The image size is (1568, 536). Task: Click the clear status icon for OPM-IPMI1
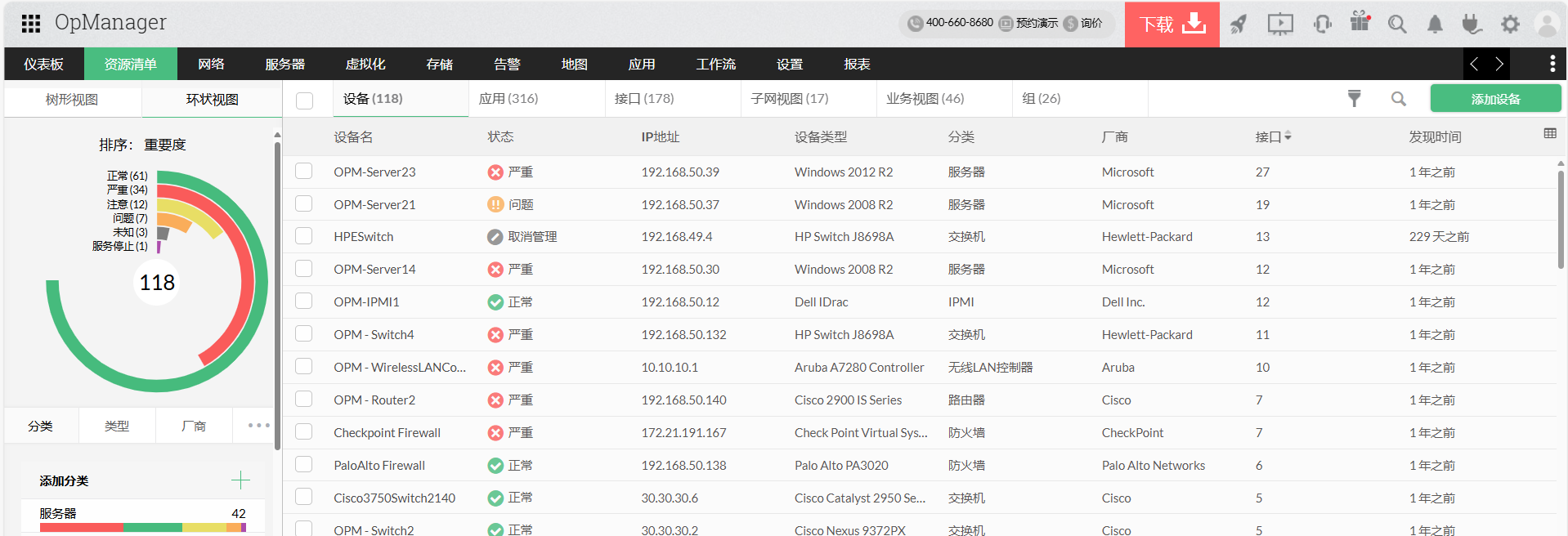(495, 302)
